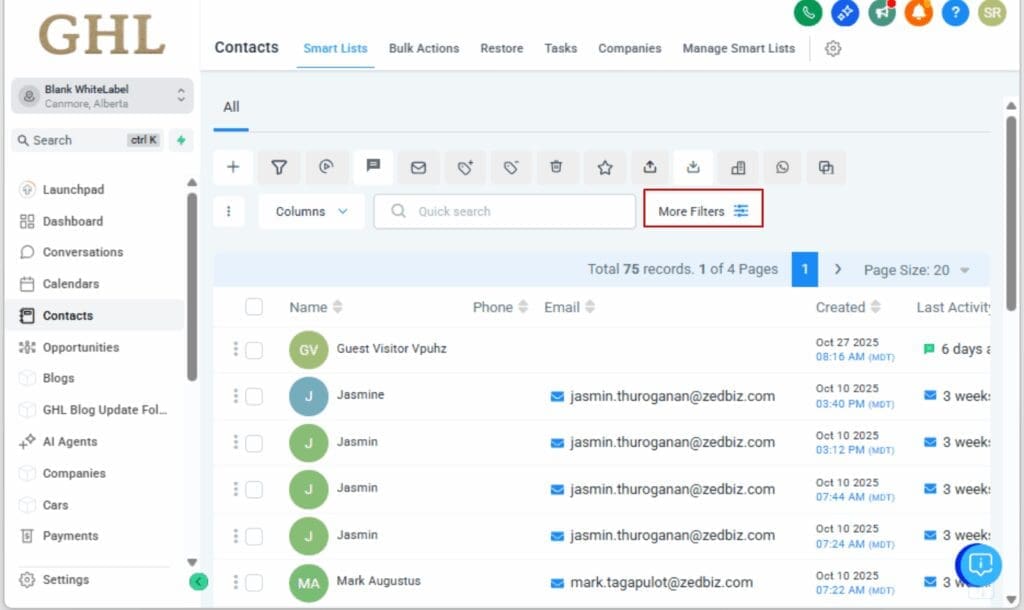Open the import contacts download icon
The image size is (1024, 610).
point(693,167)
